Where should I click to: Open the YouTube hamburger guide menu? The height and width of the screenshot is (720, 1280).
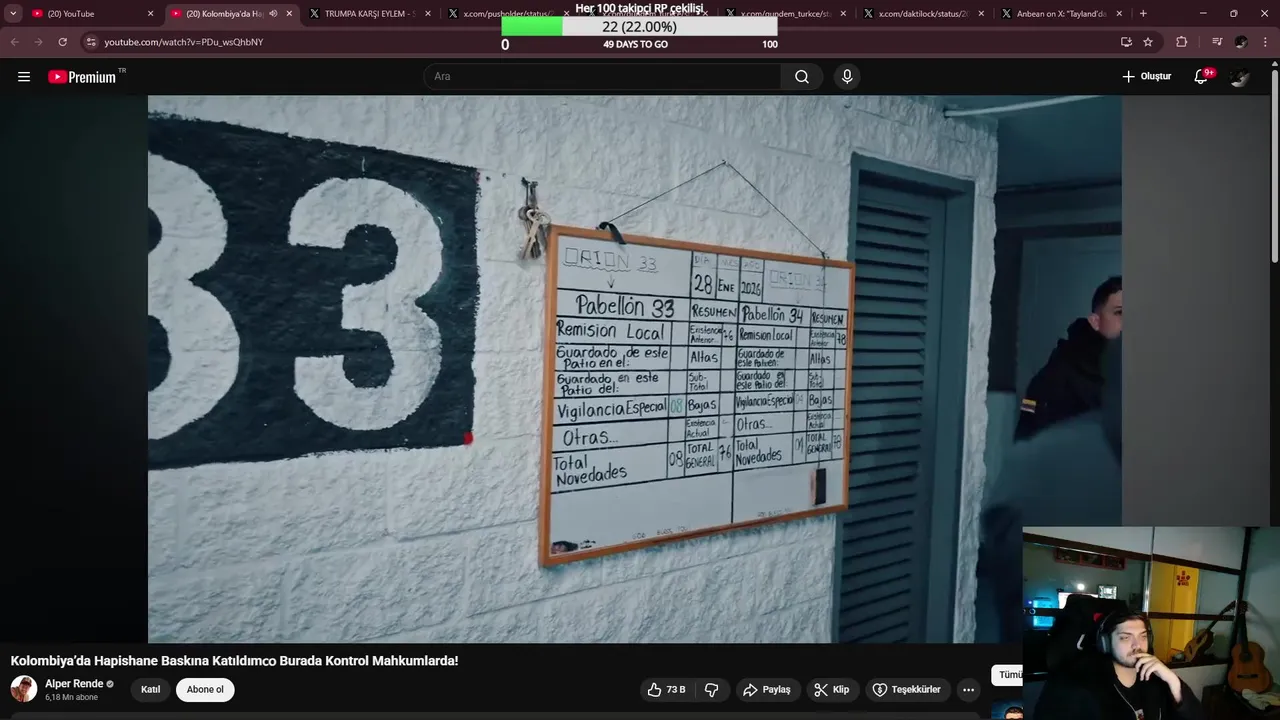[x=24, y=77]
